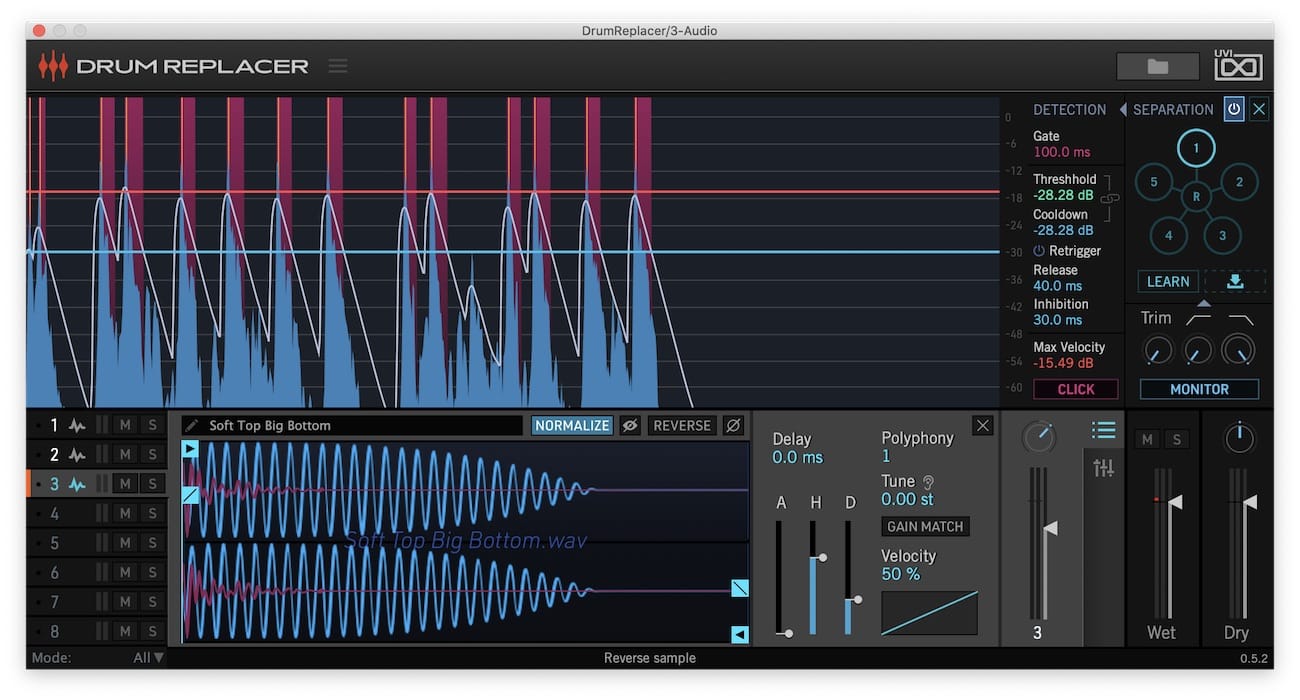
Task: Click the LEARN button
Action: [1168, 282]
